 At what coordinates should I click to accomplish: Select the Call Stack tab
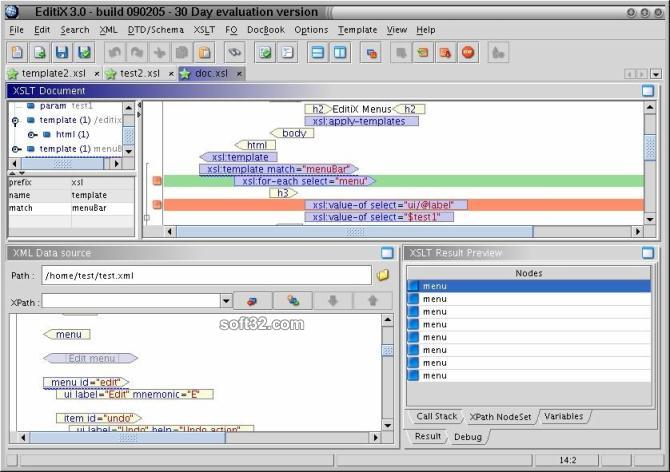[x=436, y=416]
